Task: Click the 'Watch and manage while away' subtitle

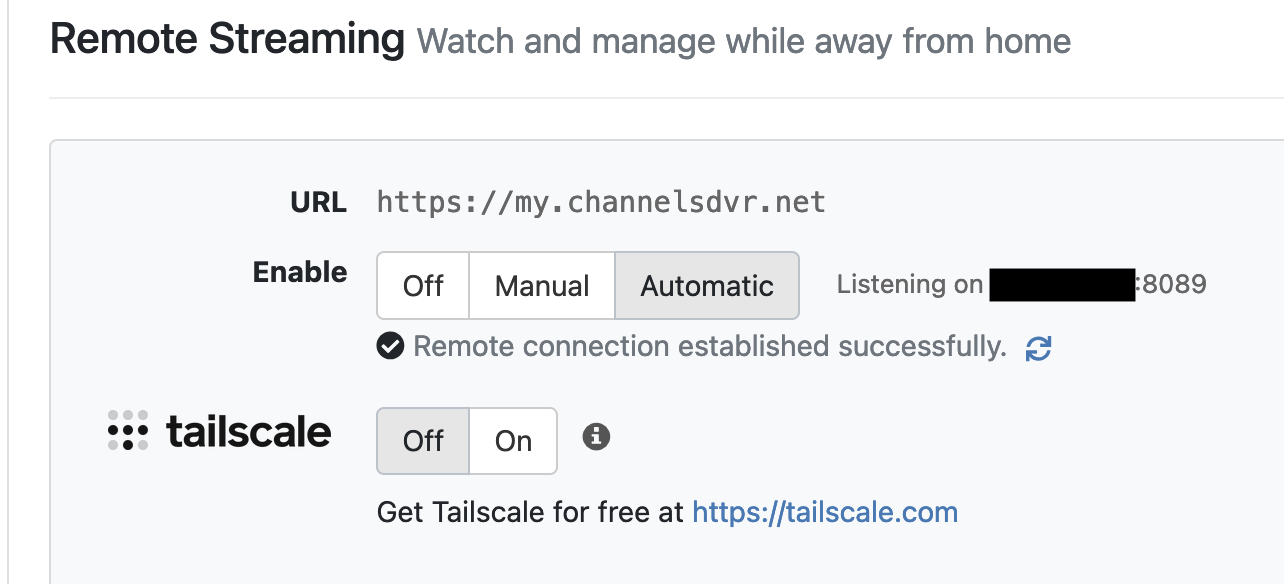Action: pos(743,41)
